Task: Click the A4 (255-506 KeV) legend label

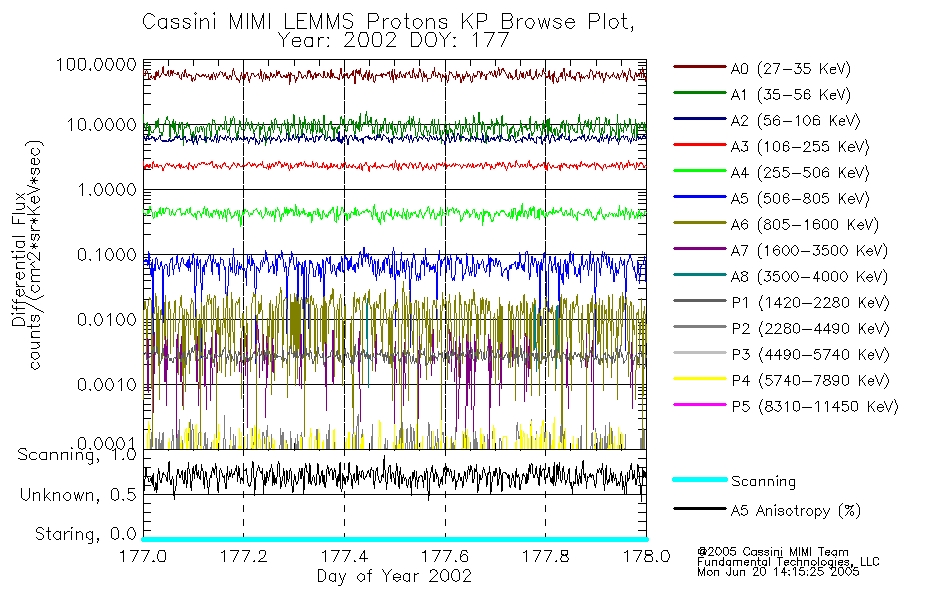Action: (800, 173)
